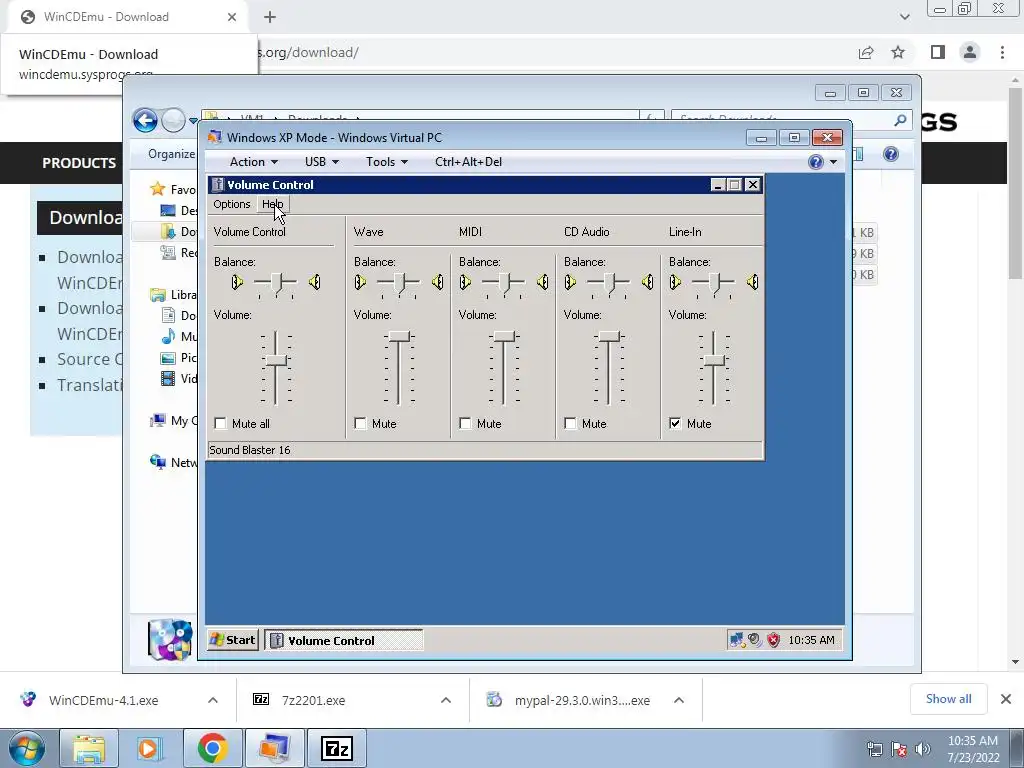
Task: Open the Help menu in Volume Control
Action: 272,204
